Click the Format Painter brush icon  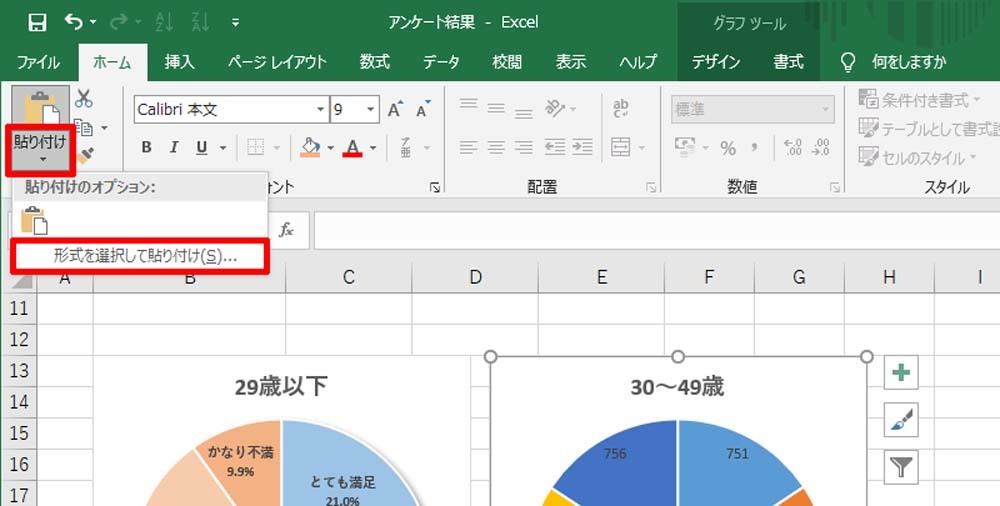tap(84, 156)
